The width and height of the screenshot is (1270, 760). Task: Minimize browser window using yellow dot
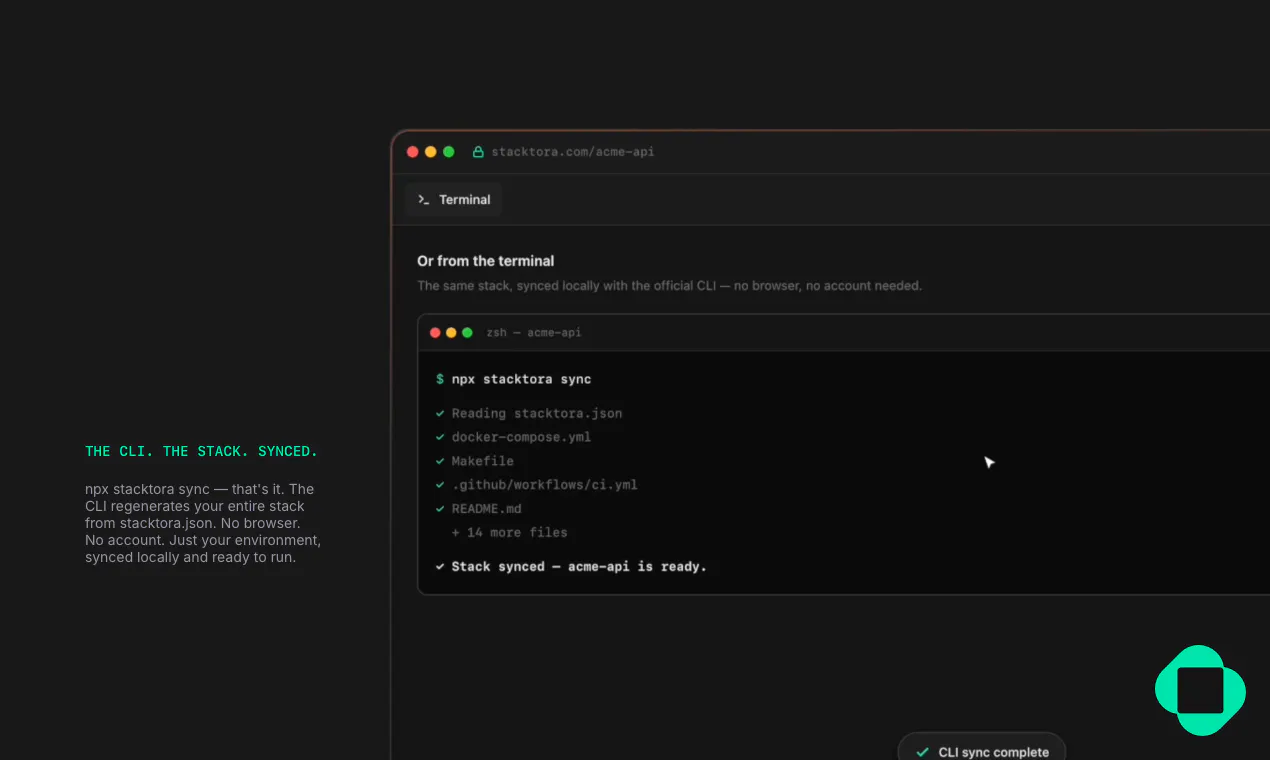pyautogui.click(x=431, y=152)
